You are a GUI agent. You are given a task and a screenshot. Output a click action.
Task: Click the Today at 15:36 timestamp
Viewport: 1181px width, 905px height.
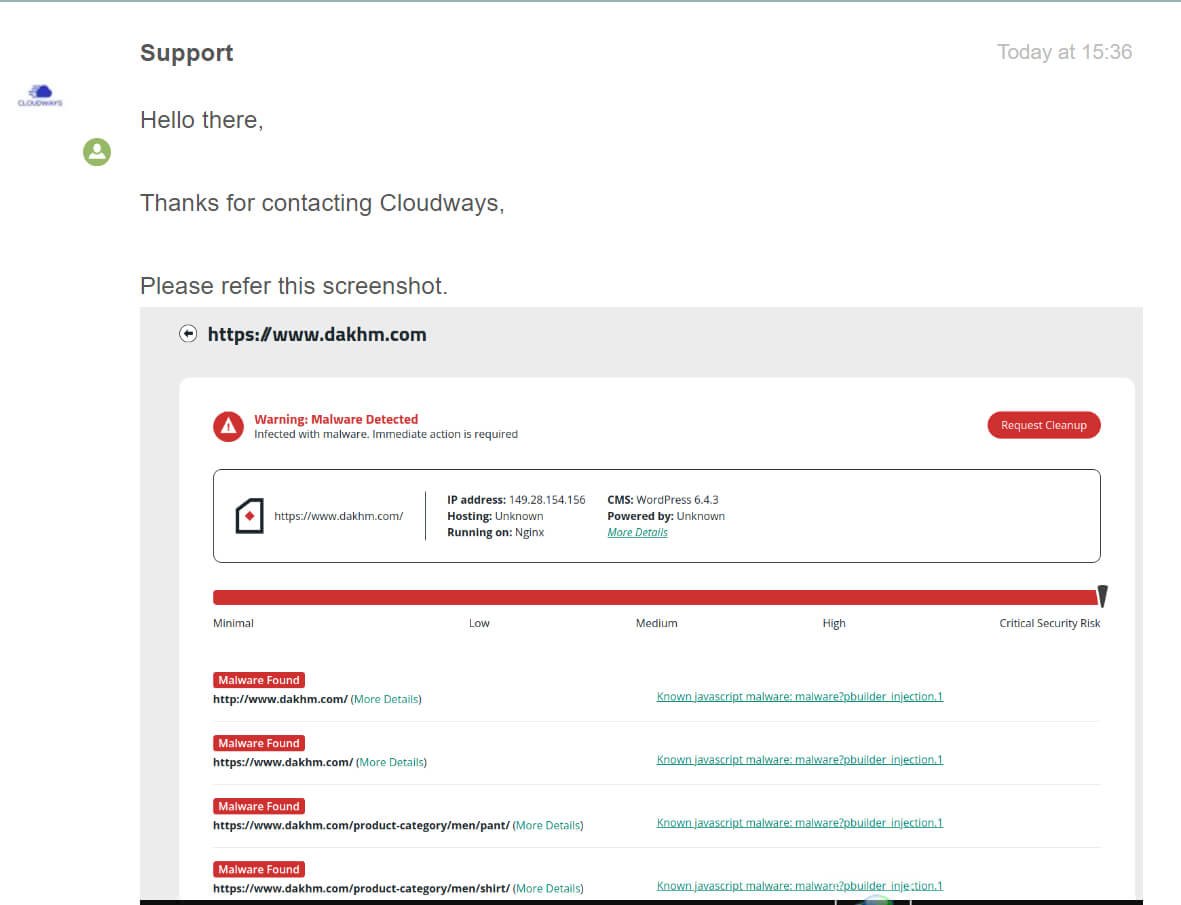coord(1063,51)
